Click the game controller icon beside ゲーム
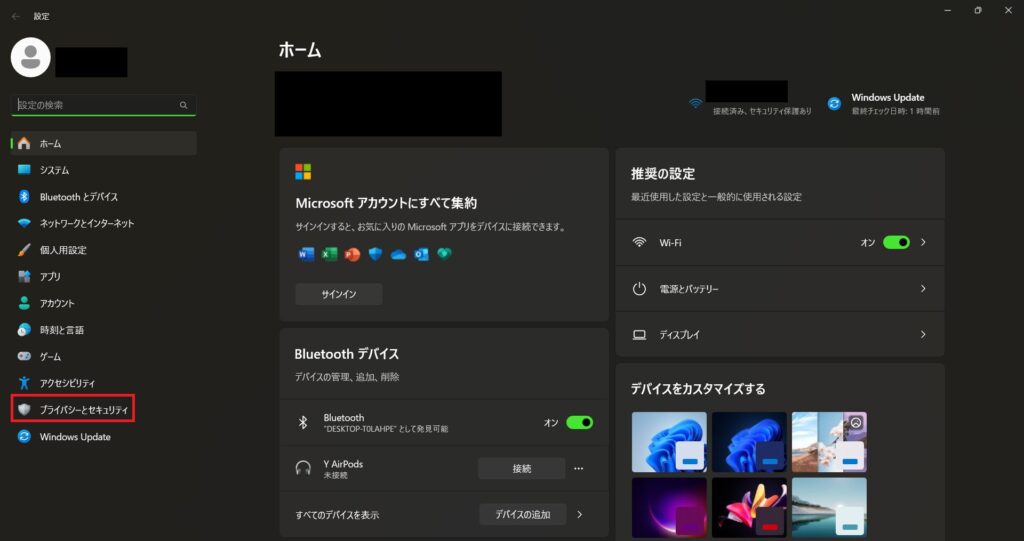This screenshot has height=541, width=1024. (x=24, y=357)
